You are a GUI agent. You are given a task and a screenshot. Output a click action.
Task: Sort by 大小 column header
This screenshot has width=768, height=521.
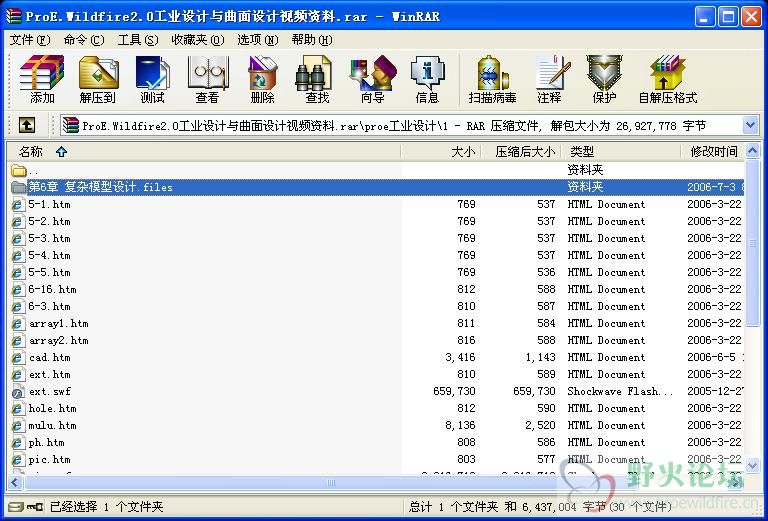coord(441,151)
